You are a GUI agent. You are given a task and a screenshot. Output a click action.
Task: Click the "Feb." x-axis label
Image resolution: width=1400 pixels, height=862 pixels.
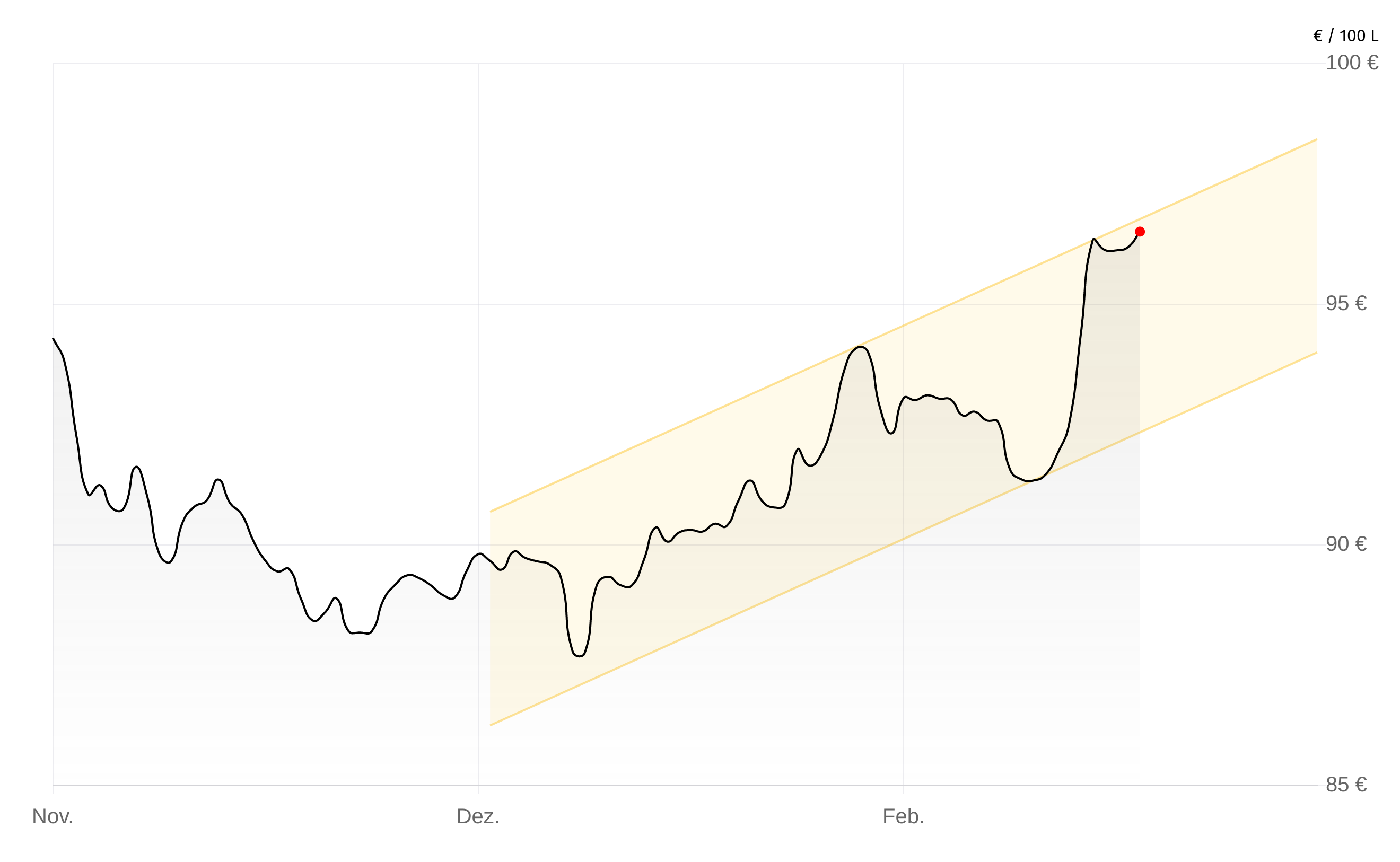903,816
